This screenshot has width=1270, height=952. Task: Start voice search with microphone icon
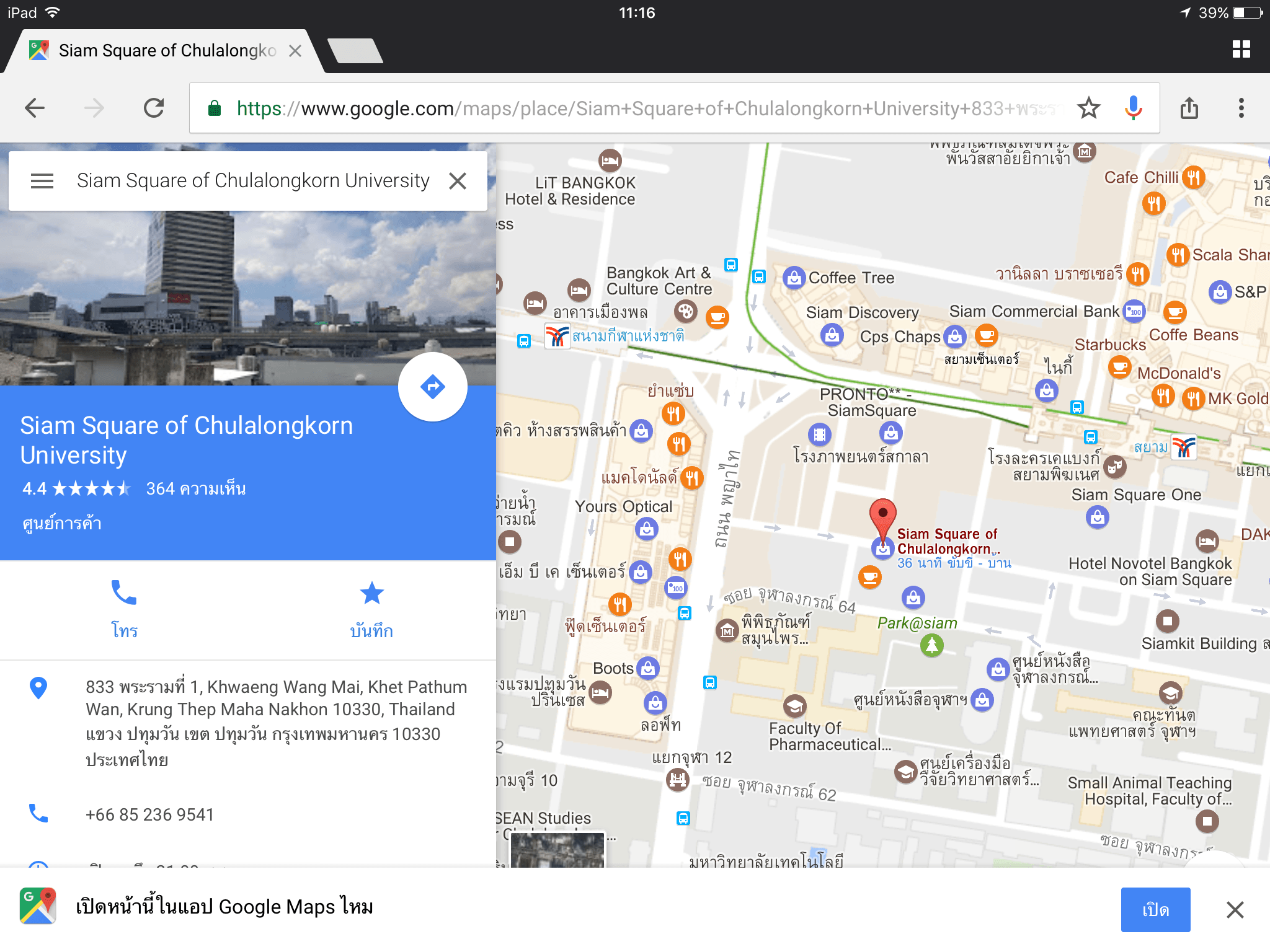point(1133,108)
